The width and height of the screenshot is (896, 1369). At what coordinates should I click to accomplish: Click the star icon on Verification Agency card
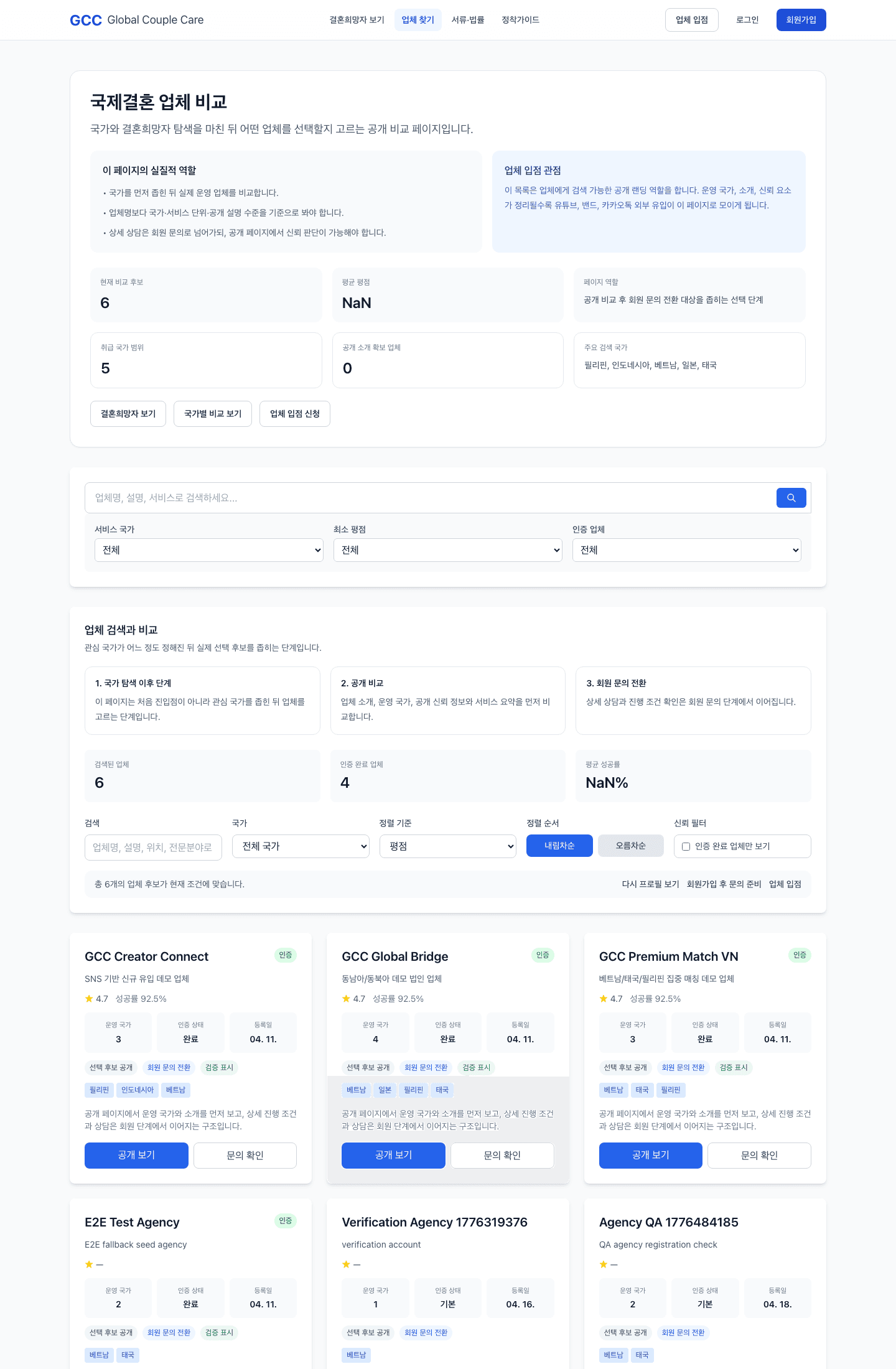pos(346,1264)
